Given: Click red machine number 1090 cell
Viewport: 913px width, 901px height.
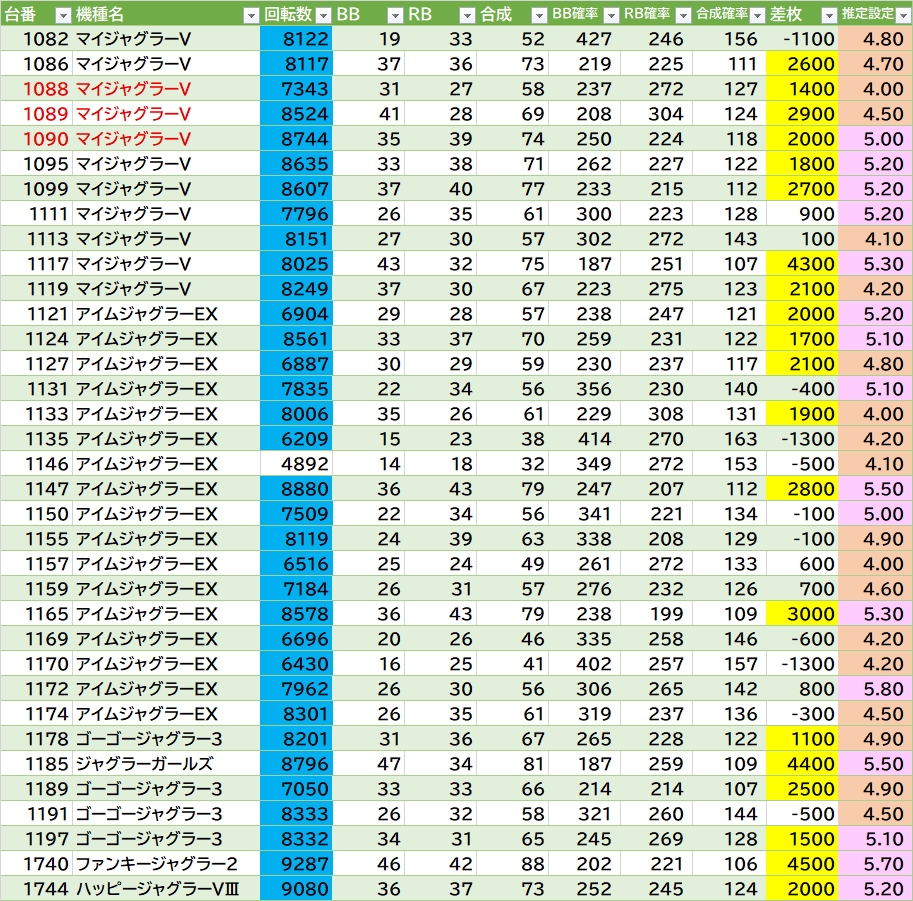Looking at the screenshot, I should pos(37,139).
